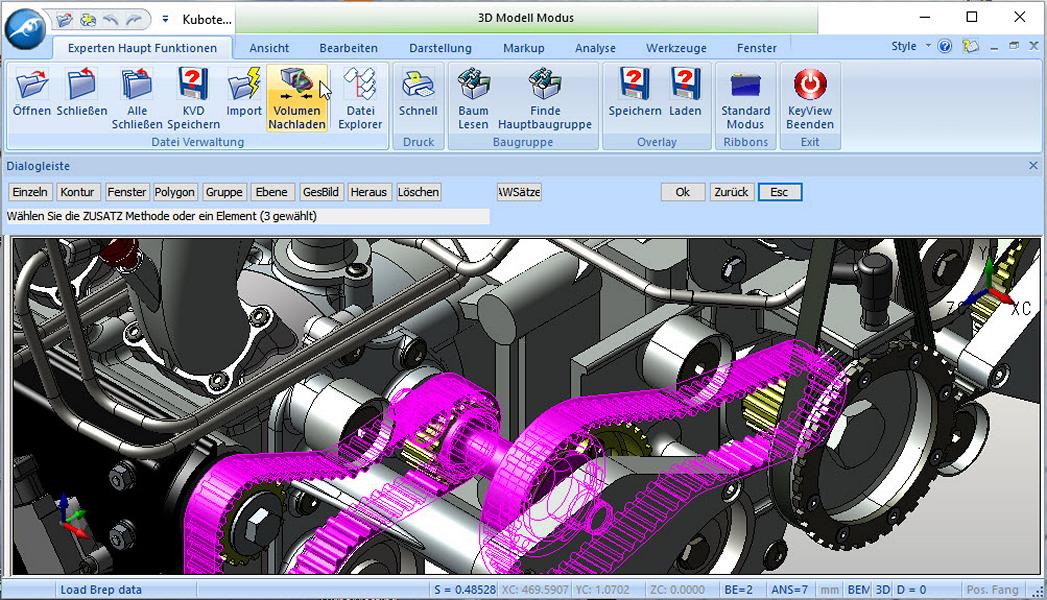1047x600 pixels.
Task: Switch to the Analyse tab
Action: 595,48
